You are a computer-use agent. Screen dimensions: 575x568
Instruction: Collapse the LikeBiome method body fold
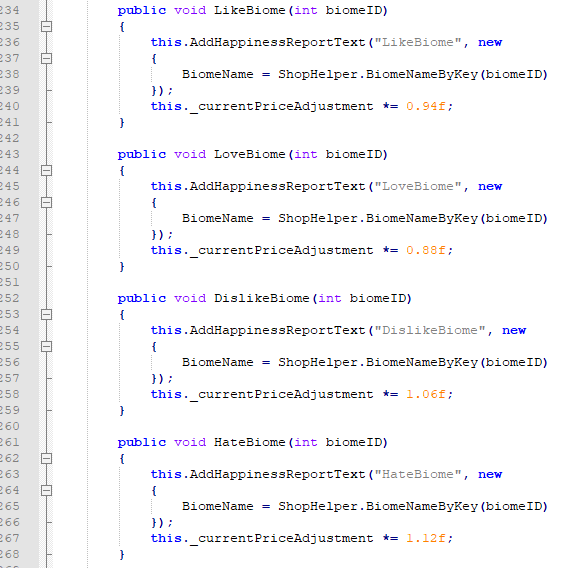coord(47,26)
